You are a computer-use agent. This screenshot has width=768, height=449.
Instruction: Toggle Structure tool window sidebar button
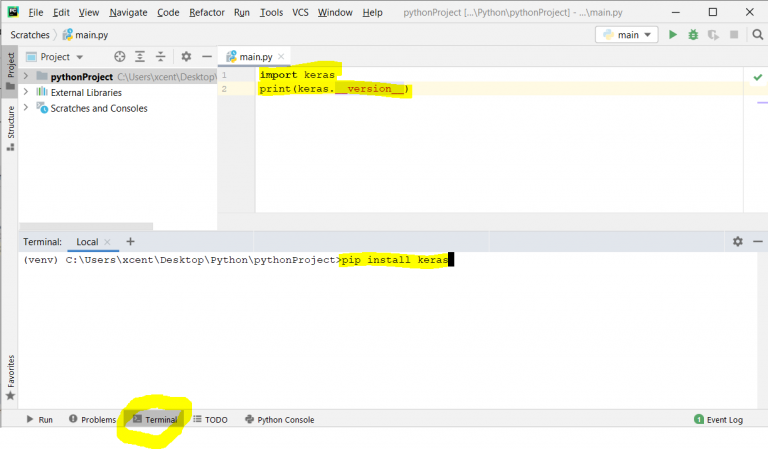pyautogui.click(x=10, y=128)
